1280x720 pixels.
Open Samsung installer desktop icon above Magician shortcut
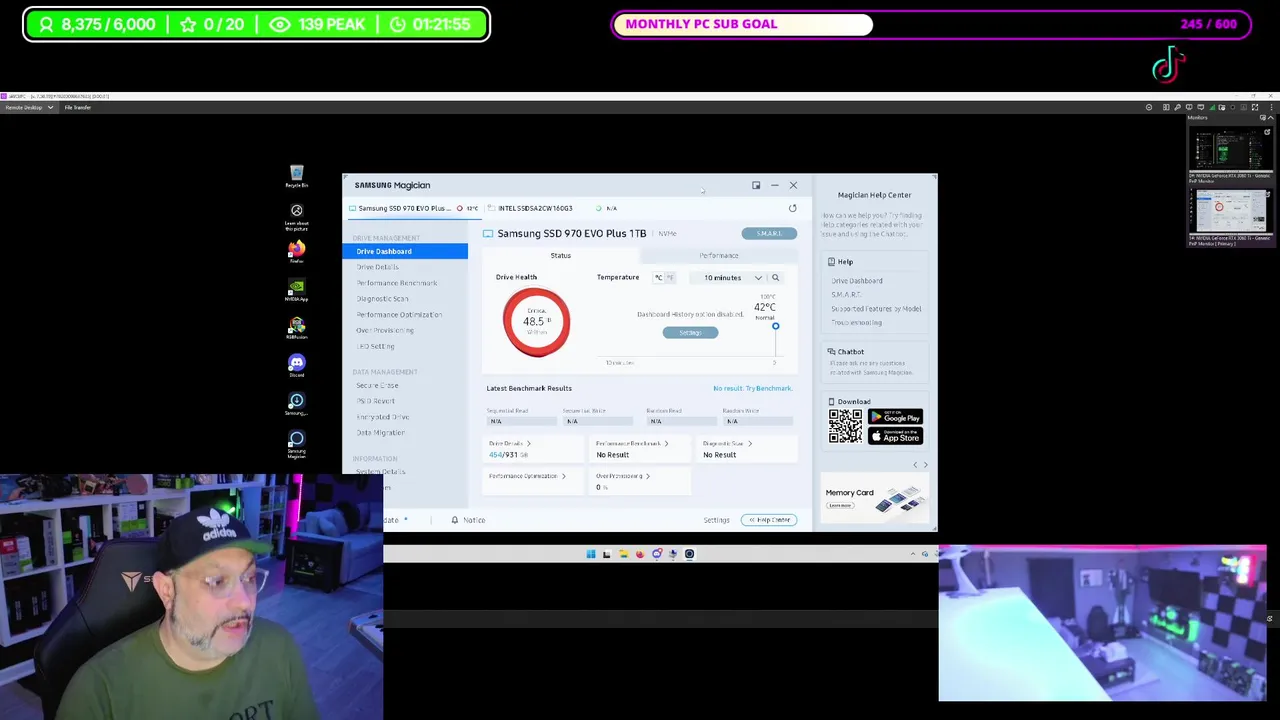coord(296,403)
